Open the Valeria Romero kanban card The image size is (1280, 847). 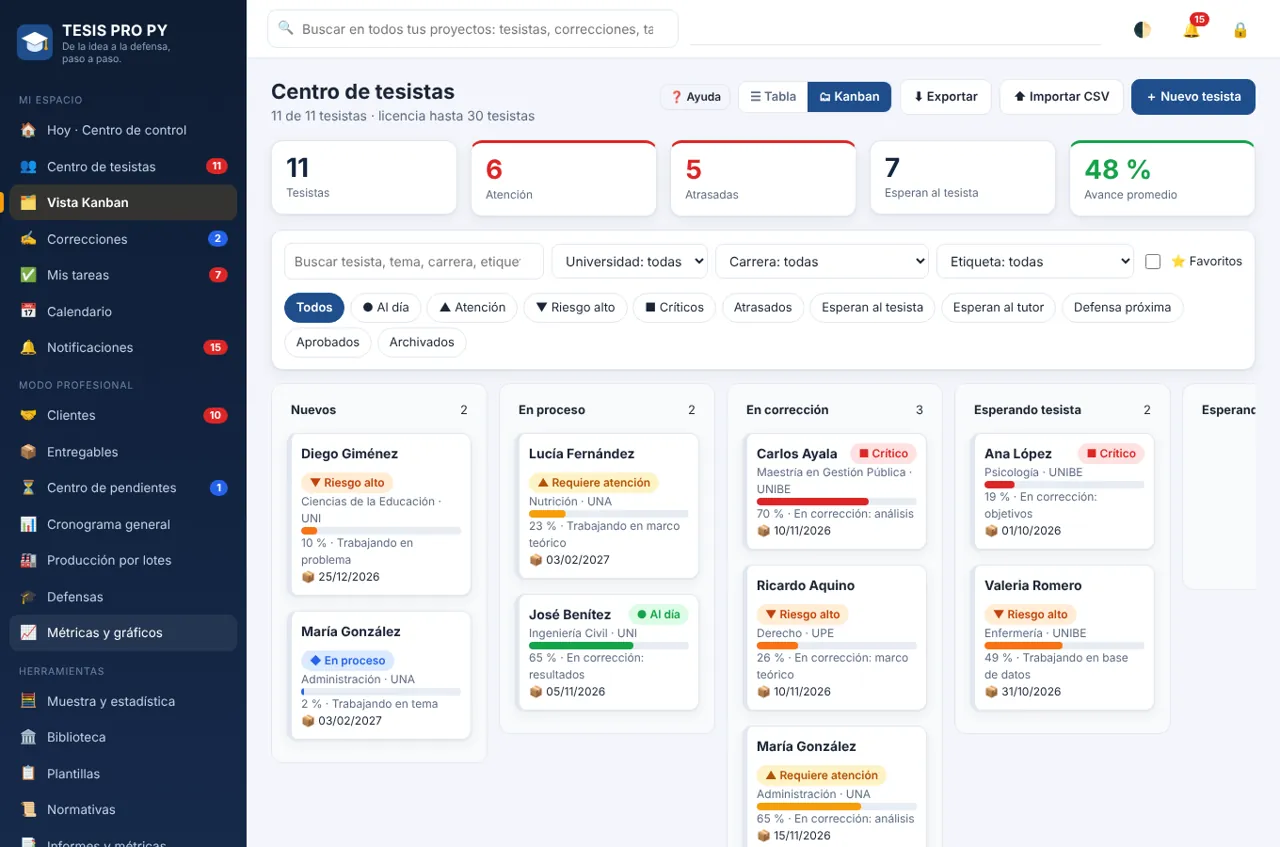(x=1062, y=638)
